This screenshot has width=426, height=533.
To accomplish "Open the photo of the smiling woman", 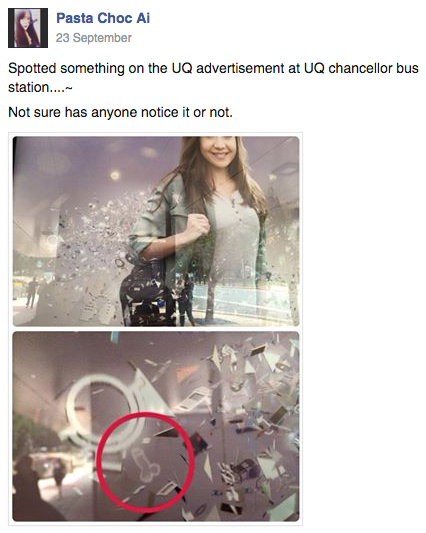I will click(156, 231).
